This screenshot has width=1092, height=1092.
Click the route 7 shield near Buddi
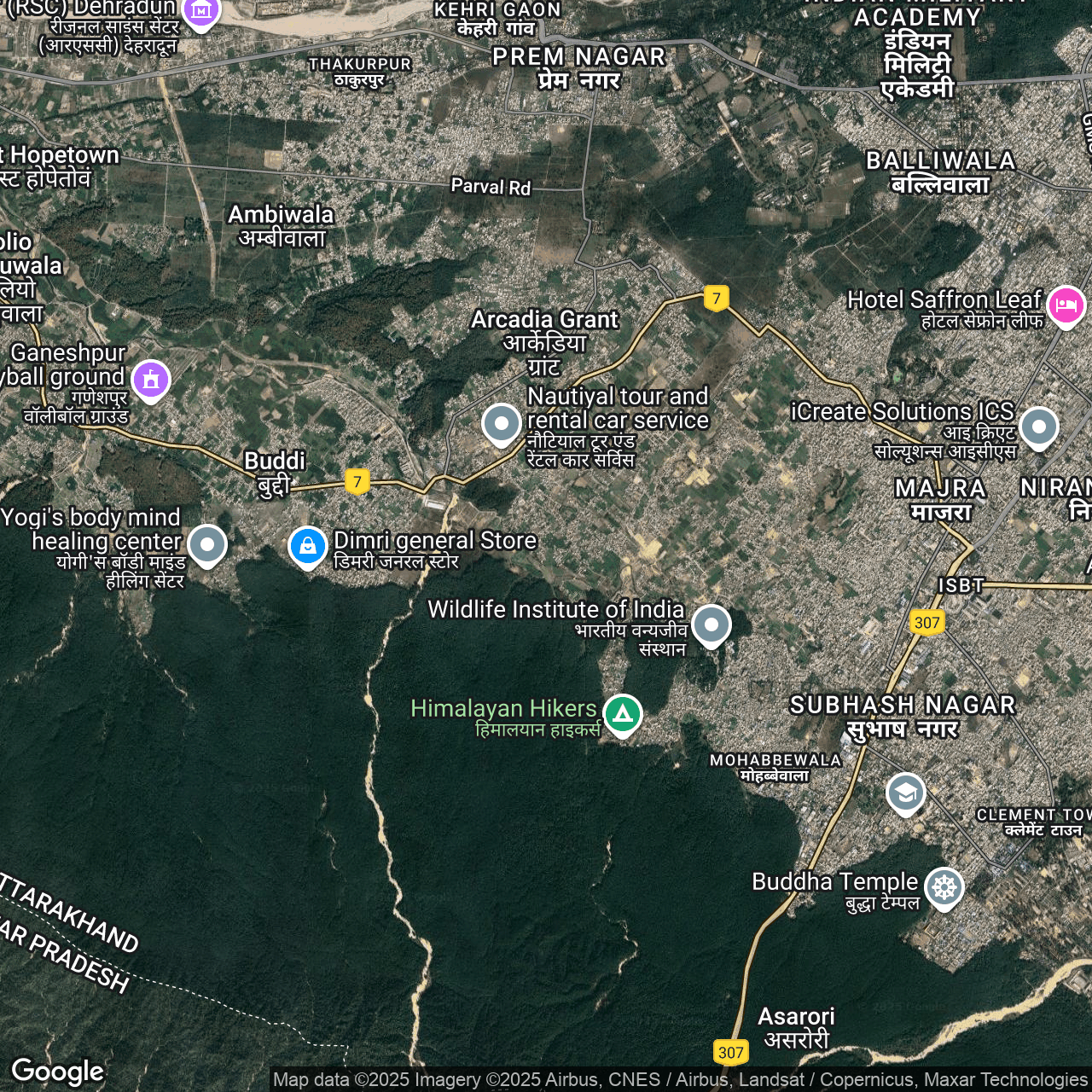(x=357, y=482)
